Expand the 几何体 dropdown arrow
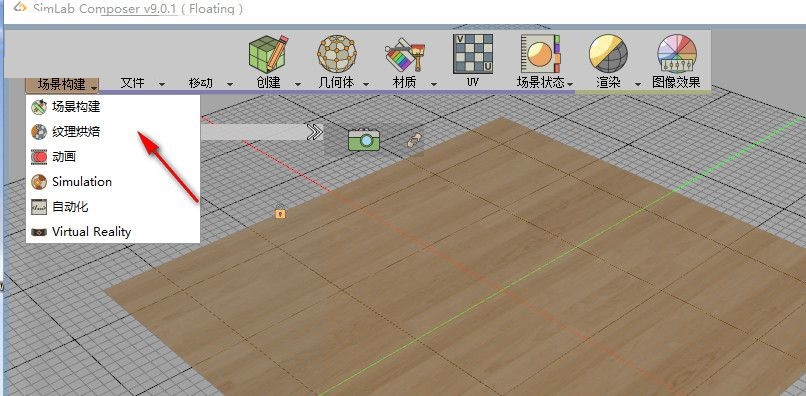This screenshot has width=806, height=396. (x=365, y=84)
